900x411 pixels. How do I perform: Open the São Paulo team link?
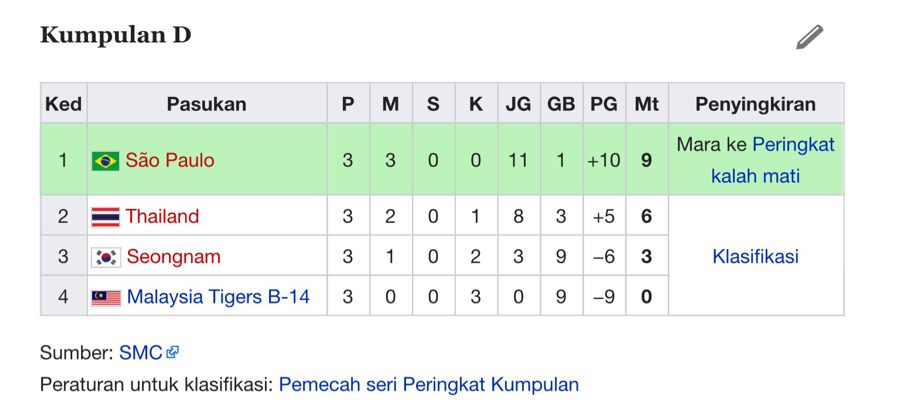click(x=170, y=160)
